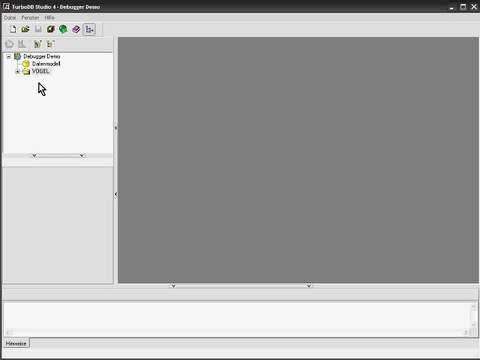Select the Datenmodell tree item

pos(46,64)
